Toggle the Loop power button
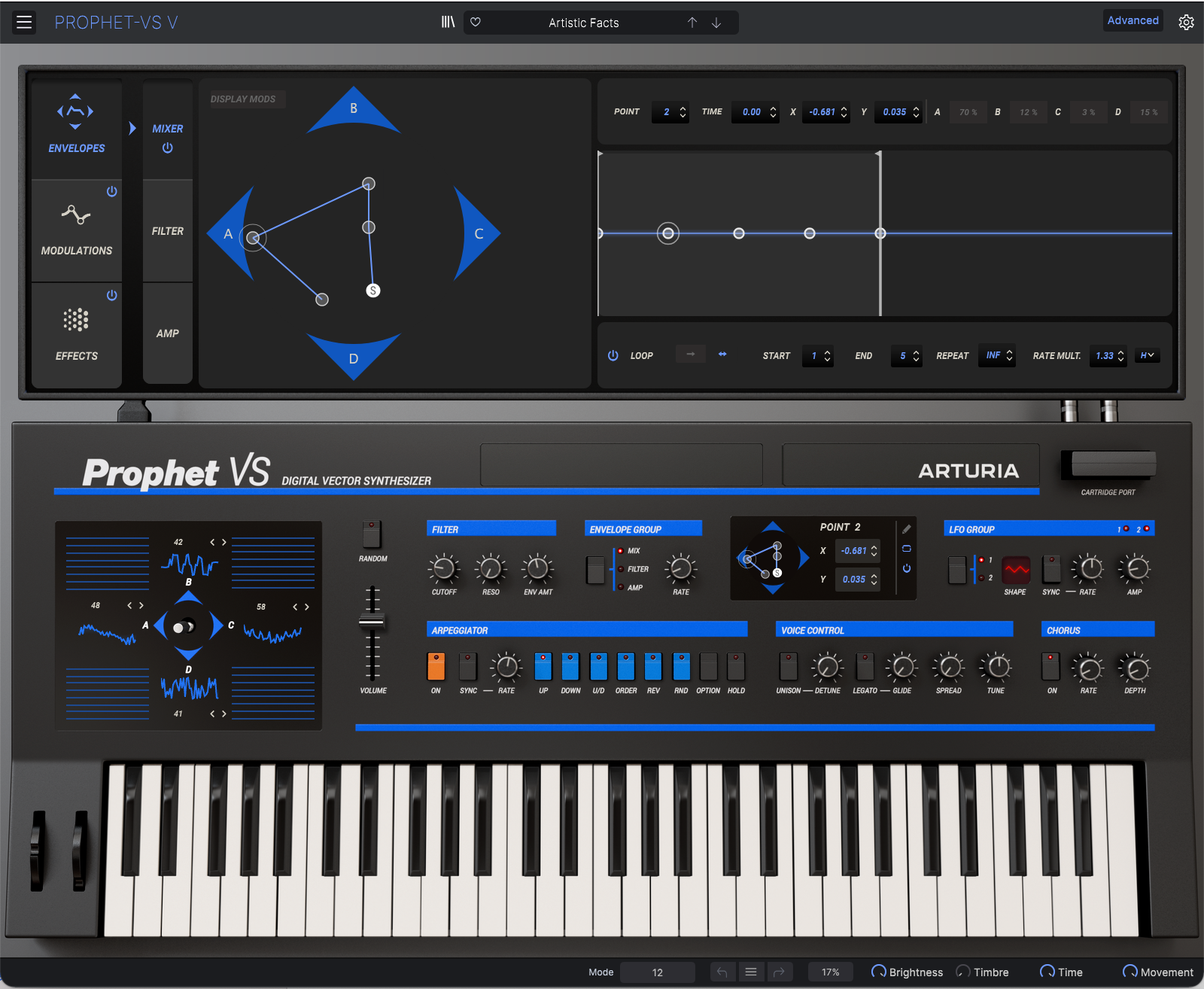The image size is (1204, 989). (x=613, y=355)
